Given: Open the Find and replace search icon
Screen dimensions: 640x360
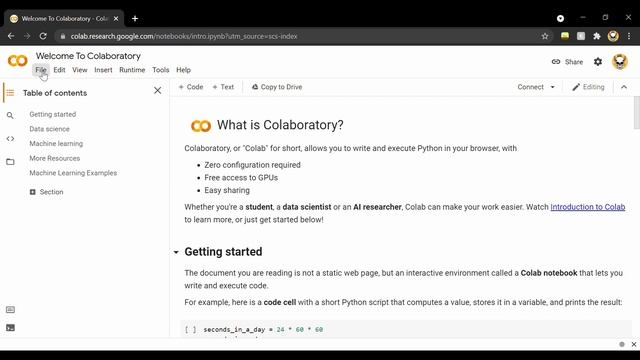Looking at the screenshot, I should pos(10,116).
